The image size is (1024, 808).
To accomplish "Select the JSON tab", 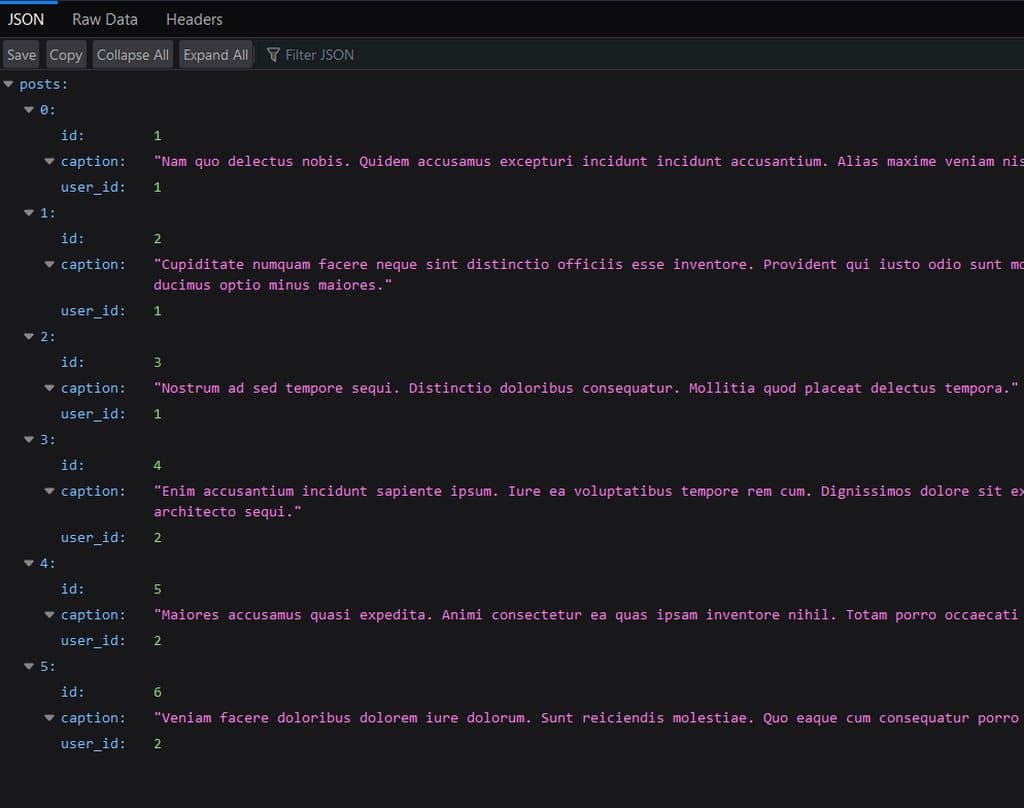I will click(26, 18).
